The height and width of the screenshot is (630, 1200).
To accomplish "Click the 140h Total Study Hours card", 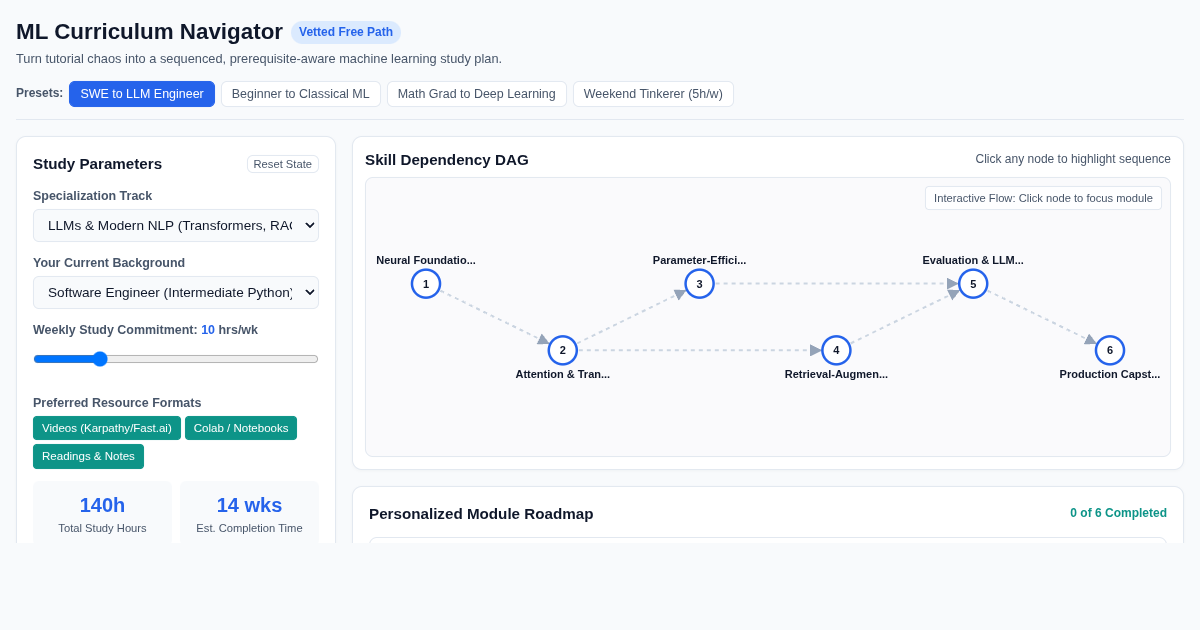I will [102, 512].
